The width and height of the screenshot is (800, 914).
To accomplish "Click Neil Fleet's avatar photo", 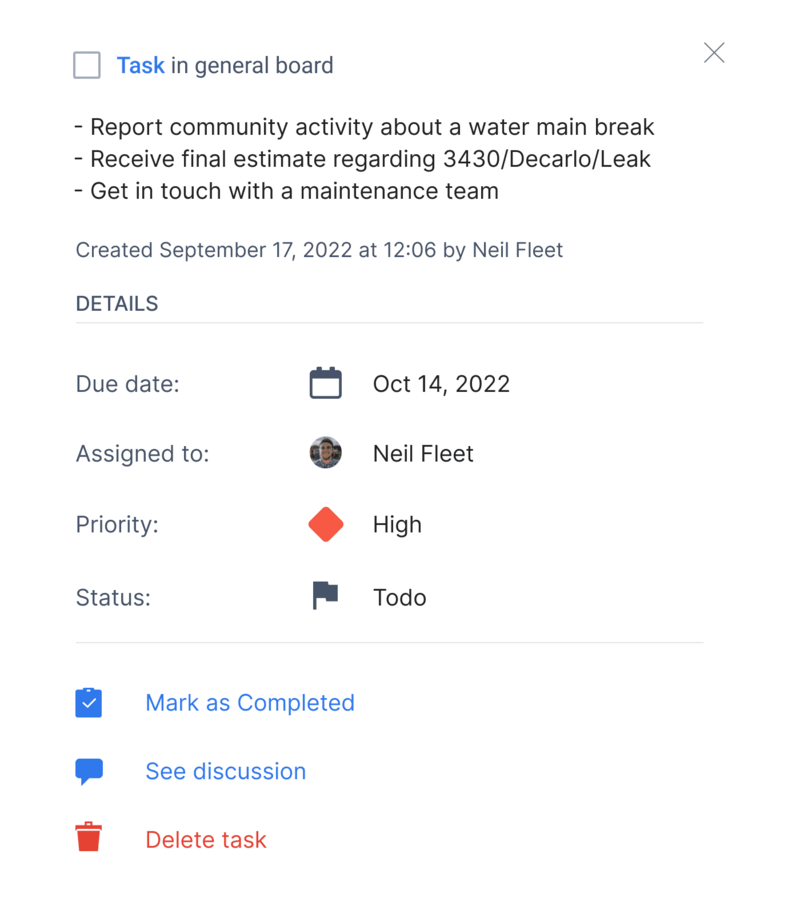I will point(325,452).
